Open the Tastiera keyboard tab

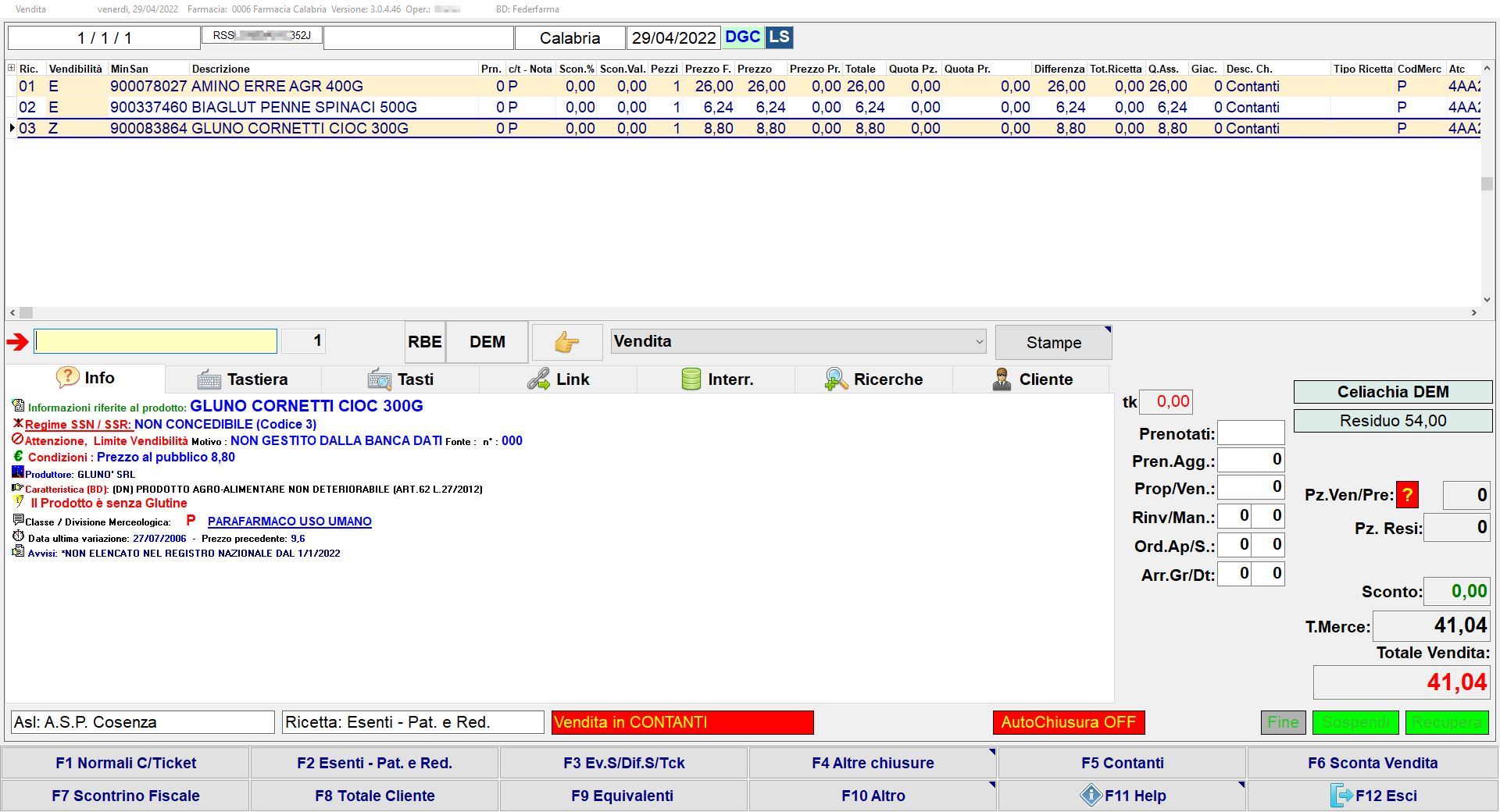pyautogui.click(x=243, y=379)
